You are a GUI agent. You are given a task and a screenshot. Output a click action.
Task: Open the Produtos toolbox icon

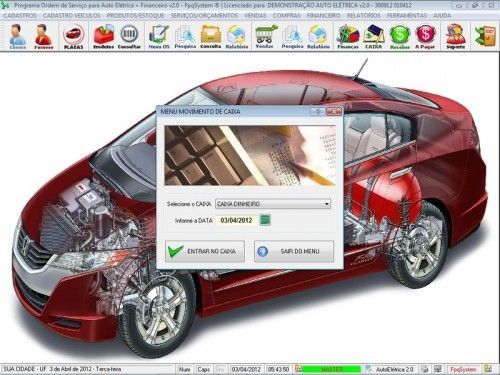(x=103, y=37)
